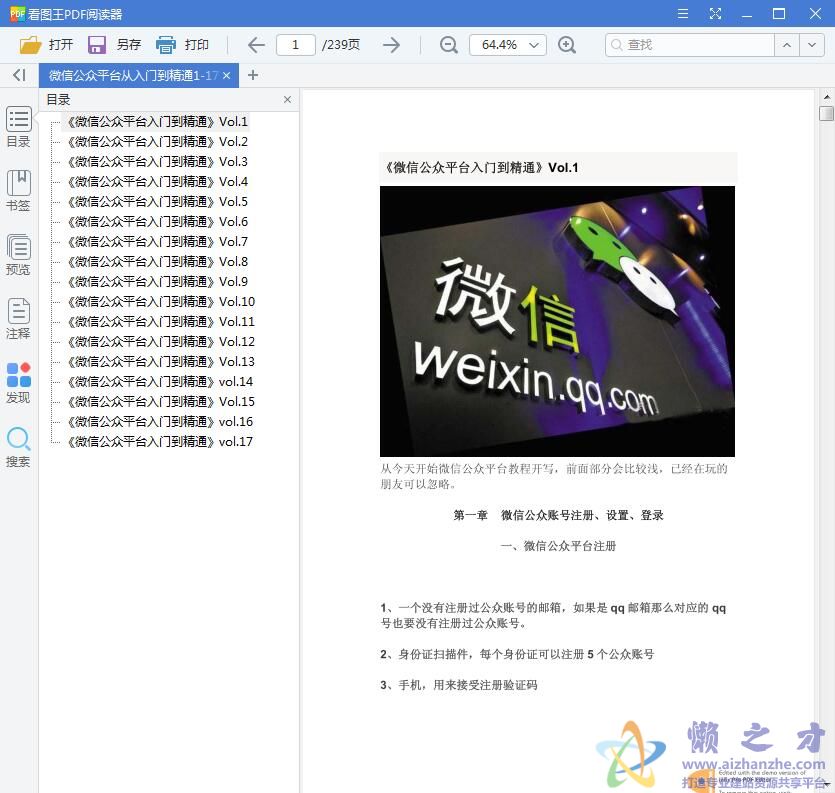Find next match with down arrow
The width and height of the screenshot is (835, 793).
point(812,45)
